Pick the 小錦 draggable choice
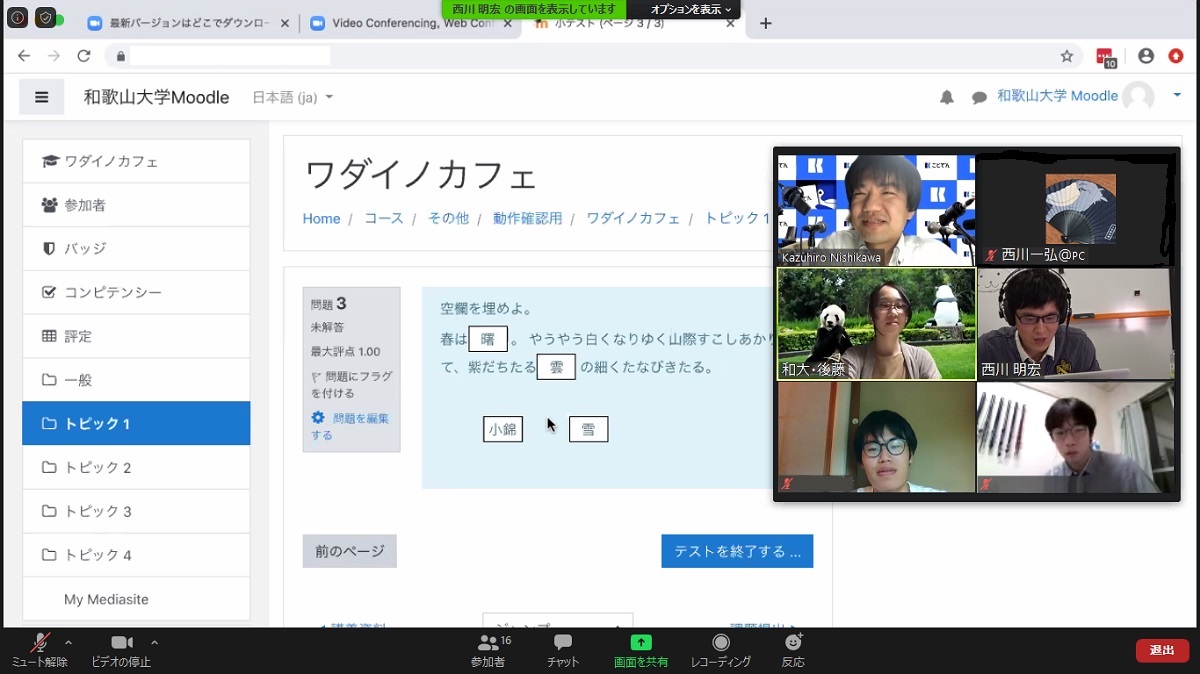Viewport: 1200px width, 674px height. pos(503,429)
